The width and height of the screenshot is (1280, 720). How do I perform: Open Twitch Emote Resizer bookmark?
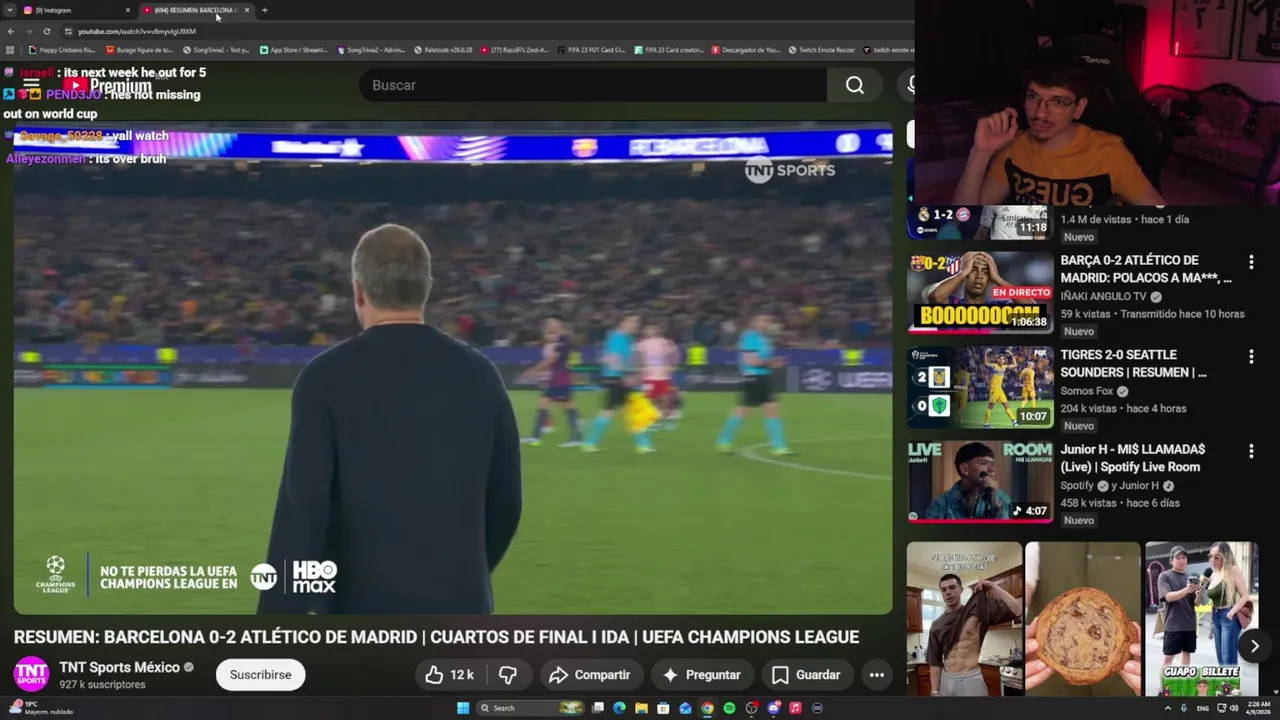coord(822,50)
